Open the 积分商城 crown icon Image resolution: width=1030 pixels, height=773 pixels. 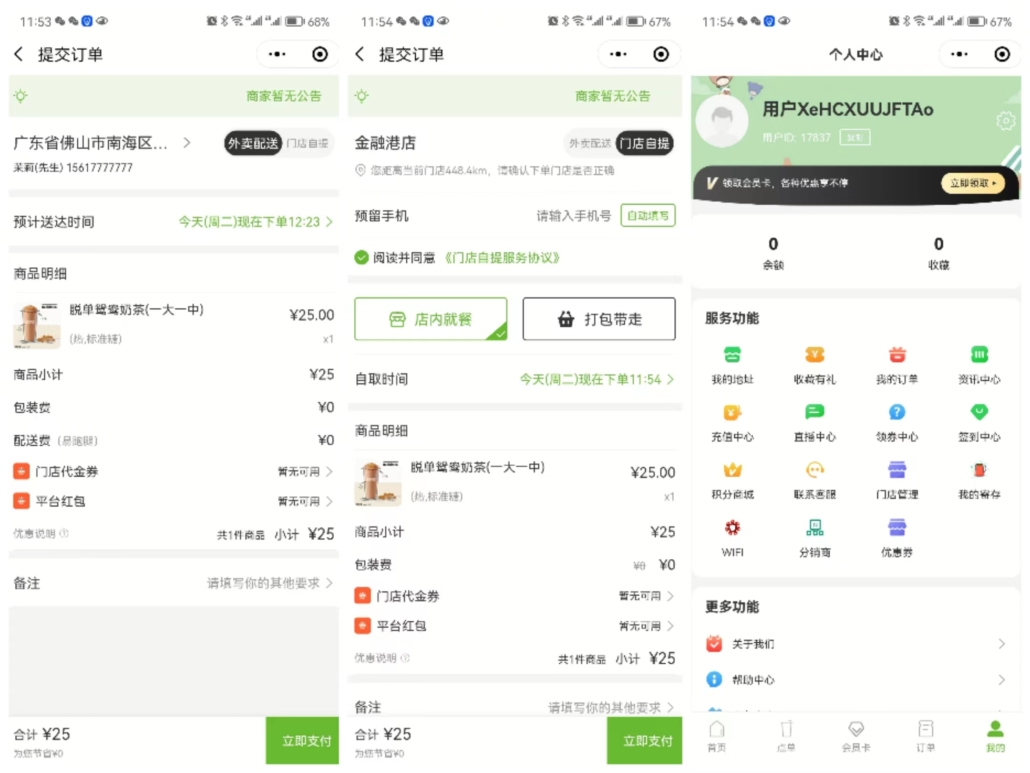click(732, 471)
